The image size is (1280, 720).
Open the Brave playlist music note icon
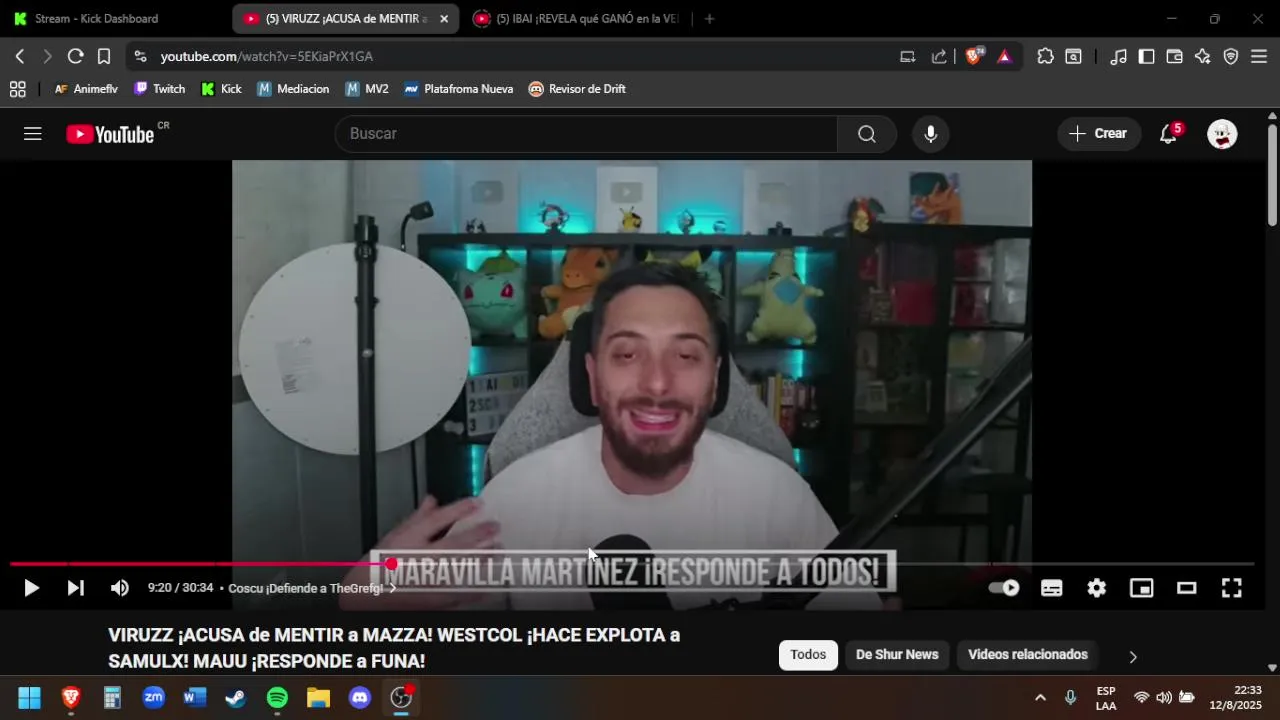click(1119, 57)
